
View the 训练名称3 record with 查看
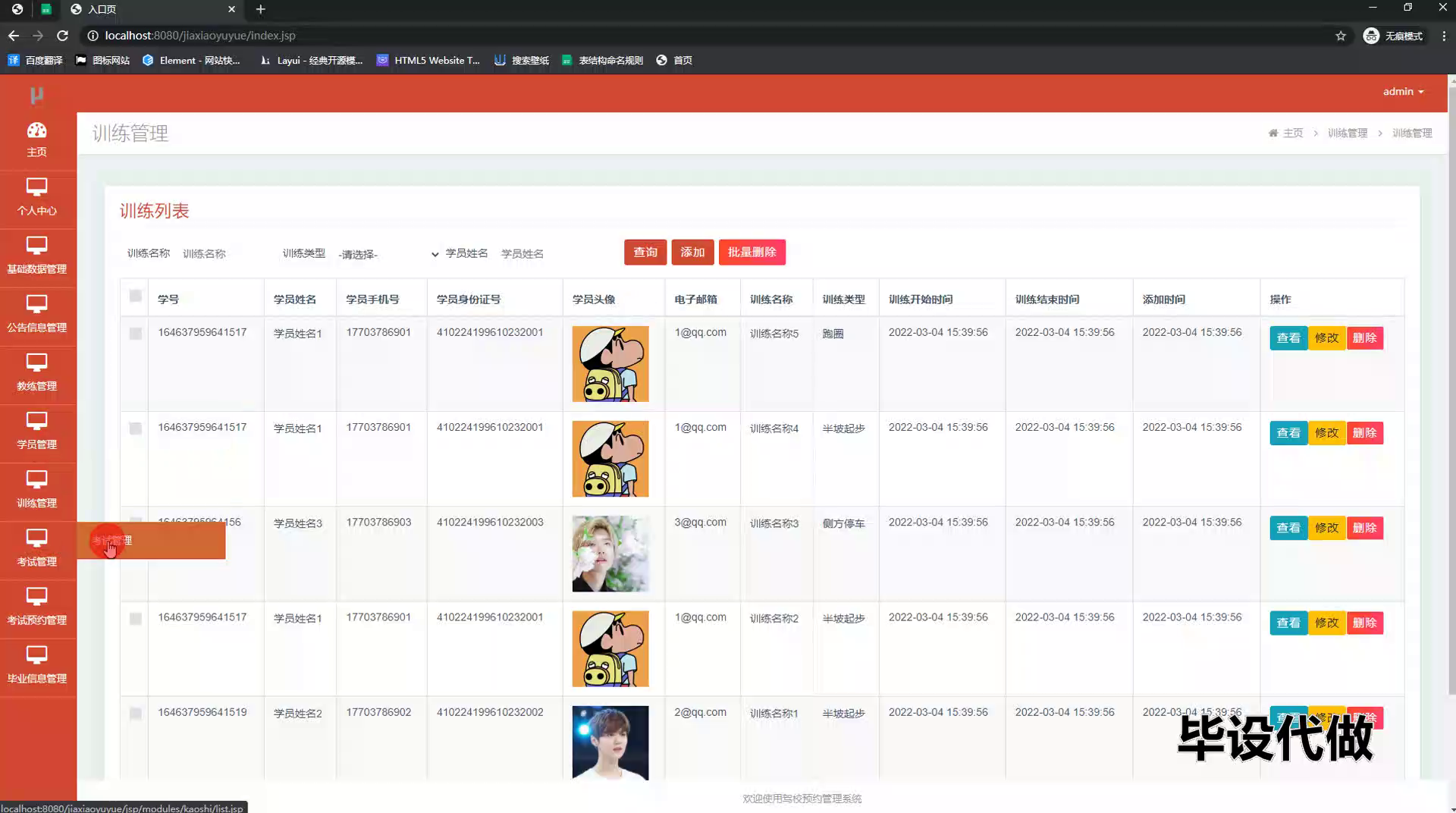[x=1288, y=527]
